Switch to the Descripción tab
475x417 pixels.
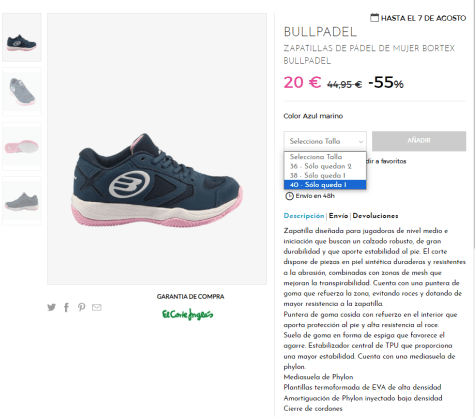(304, 216)
